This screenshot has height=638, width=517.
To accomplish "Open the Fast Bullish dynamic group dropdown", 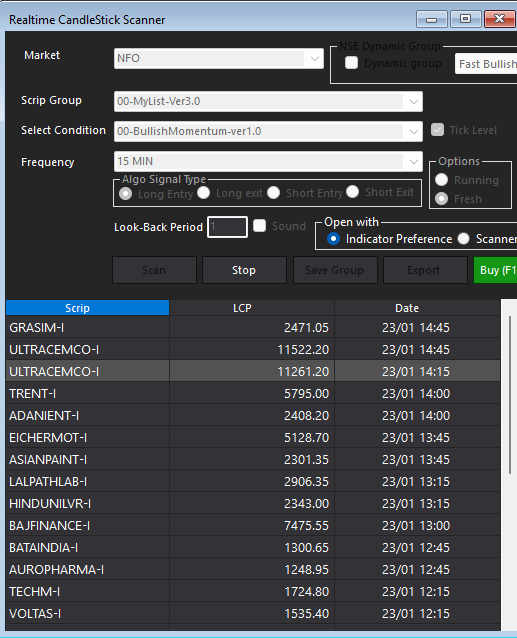I will [486, 64].
